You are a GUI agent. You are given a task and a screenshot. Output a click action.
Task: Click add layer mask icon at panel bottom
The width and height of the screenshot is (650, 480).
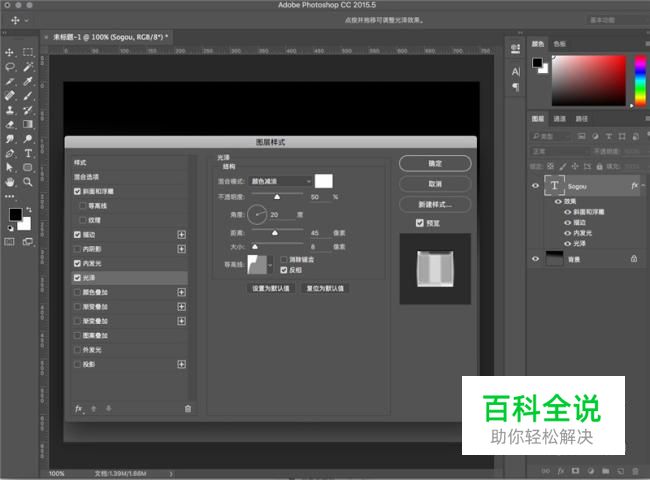click(575, 471)
